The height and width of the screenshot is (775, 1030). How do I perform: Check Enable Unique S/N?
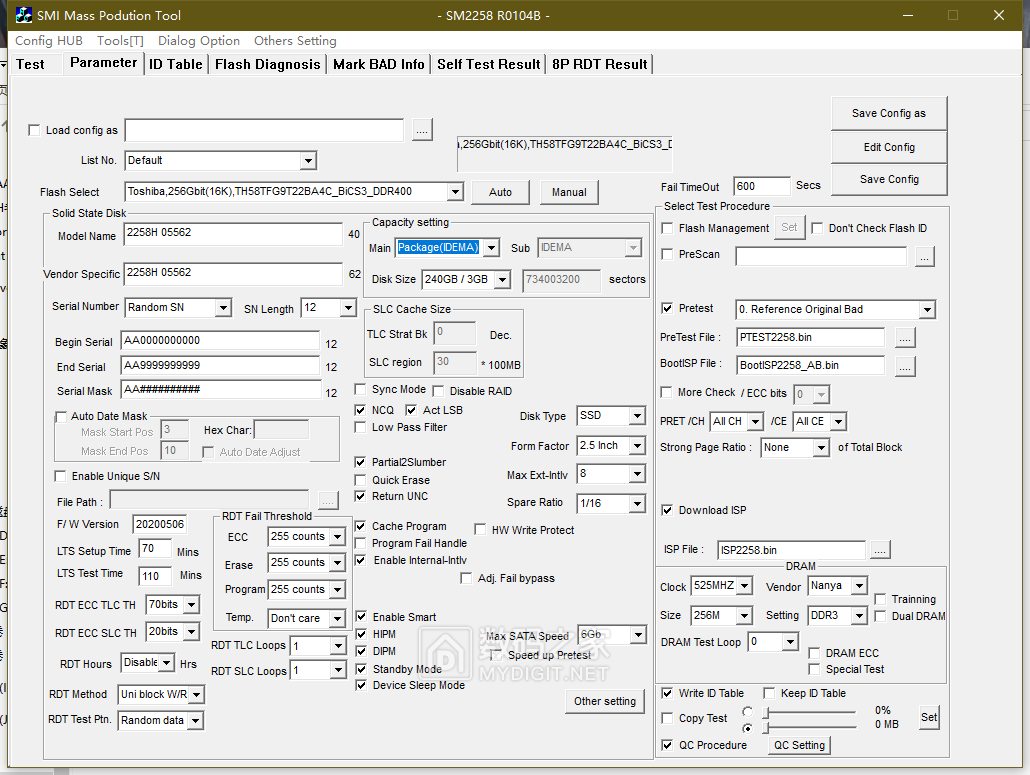(x=60, y=476)
